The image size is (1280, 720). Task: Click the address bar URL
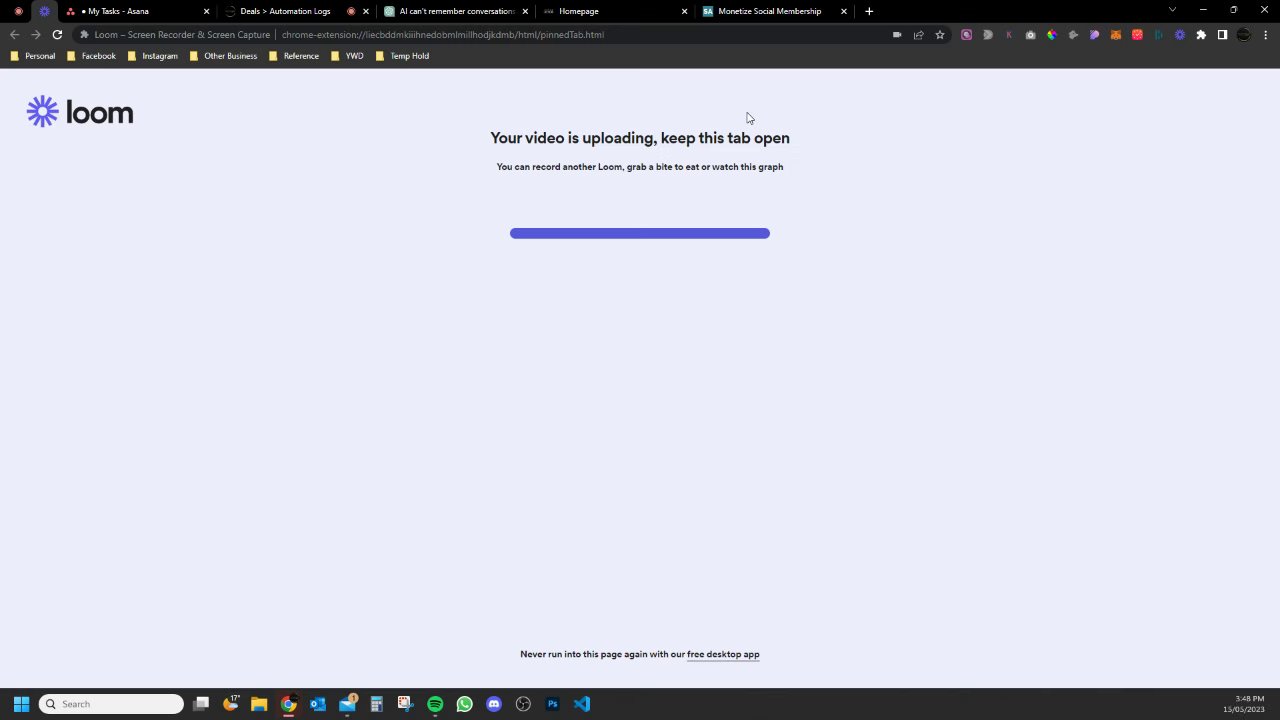coord(443,34)
